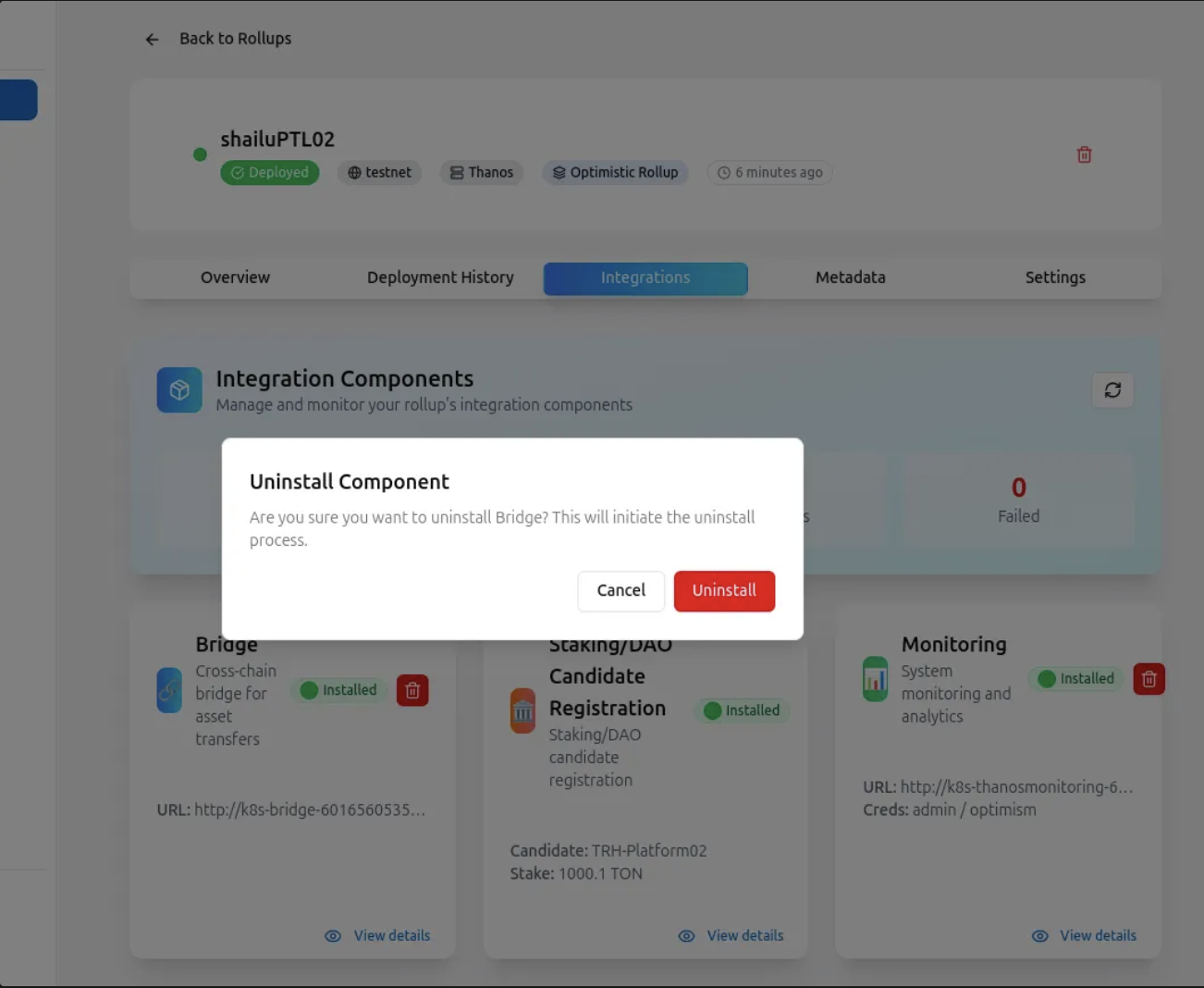The height and width of the screenshot is (988, 1204).
Task: Click the shailuPTL02 rollup name
Action: pos(277,139)
